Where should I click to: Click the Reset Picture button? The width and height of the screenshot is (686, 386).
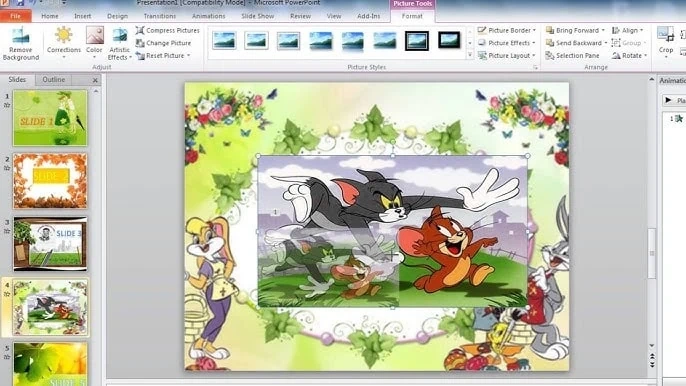(160, 56)
